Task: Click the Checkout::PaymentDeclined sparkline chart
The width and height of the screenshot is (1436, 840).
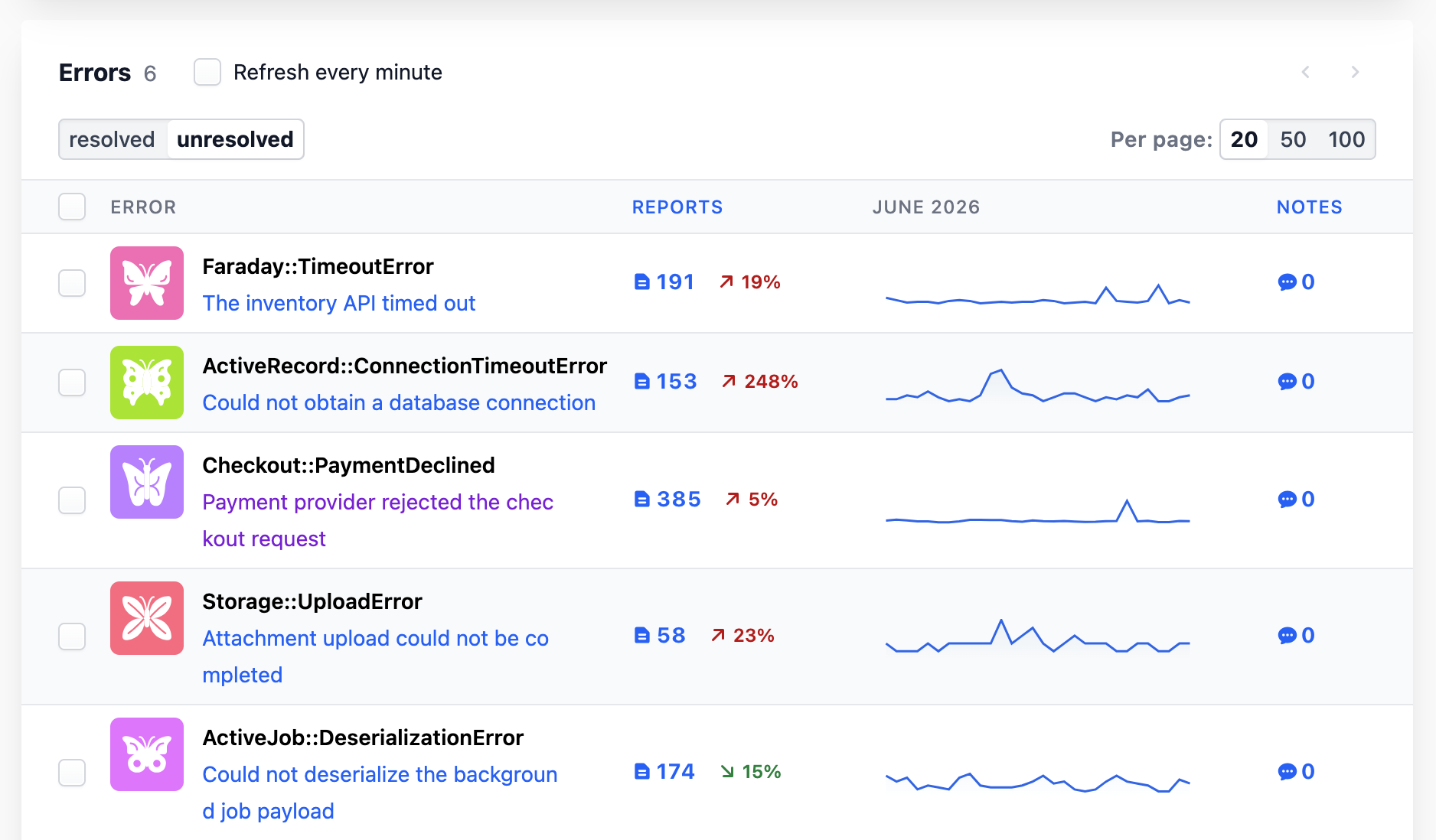Action: point(1037,511)
